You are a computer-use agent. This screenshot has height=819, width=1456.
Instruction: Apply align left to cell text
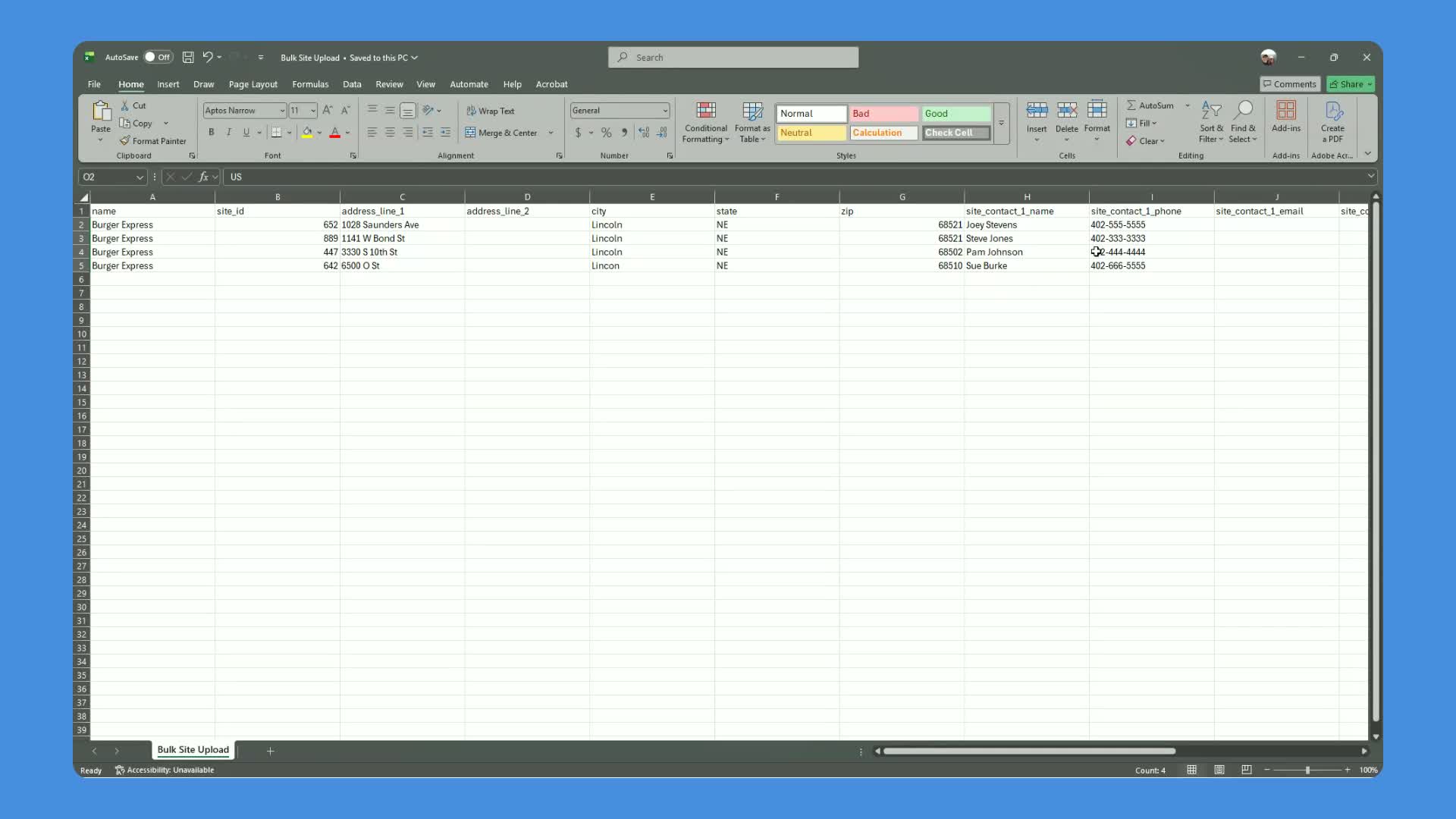pyautogui.click(x=372, y=133)
